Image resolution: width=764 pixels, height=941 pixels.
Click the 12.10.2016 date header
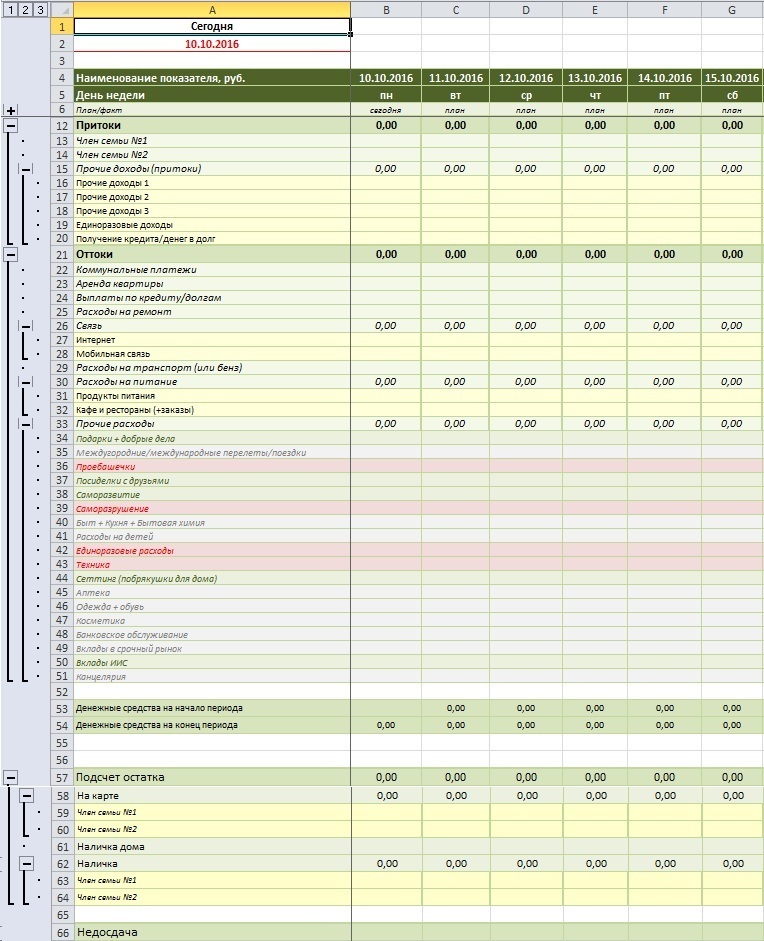point(526,78)
